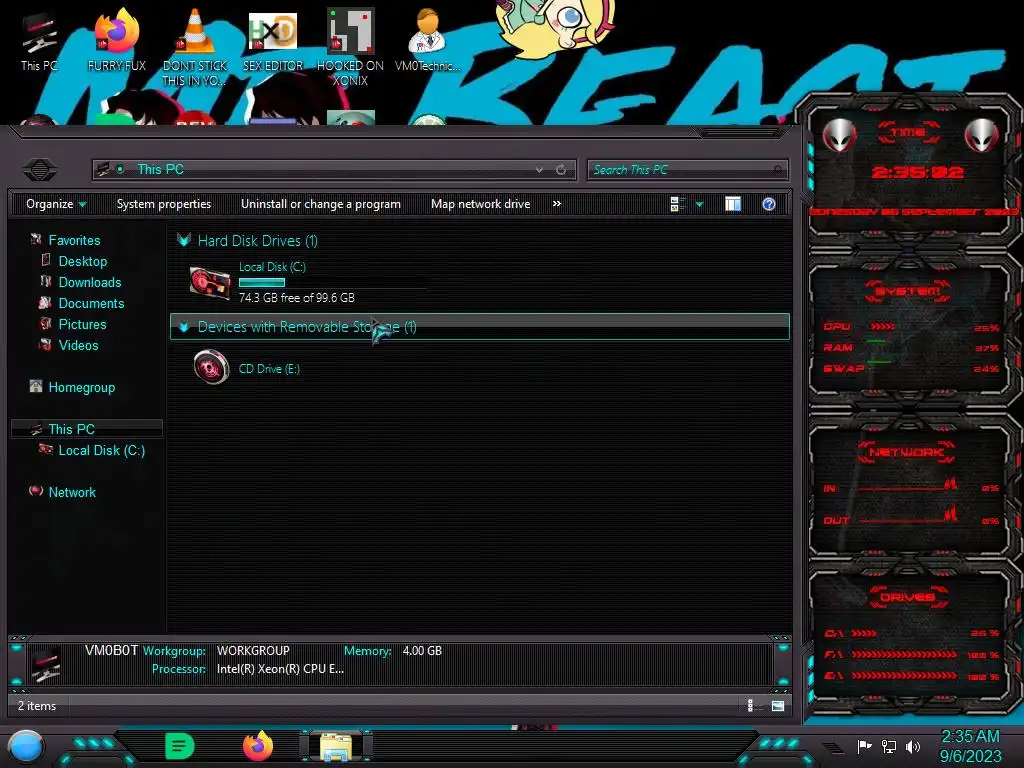Click Memory 4.00 GB value

(x=422, y=650)
